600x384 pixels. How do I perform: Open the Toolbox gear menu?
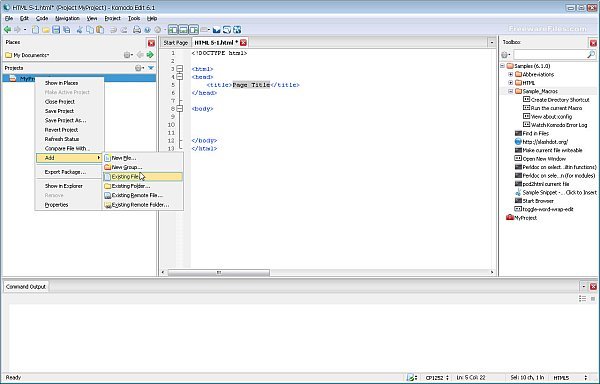tap(505, 55)
